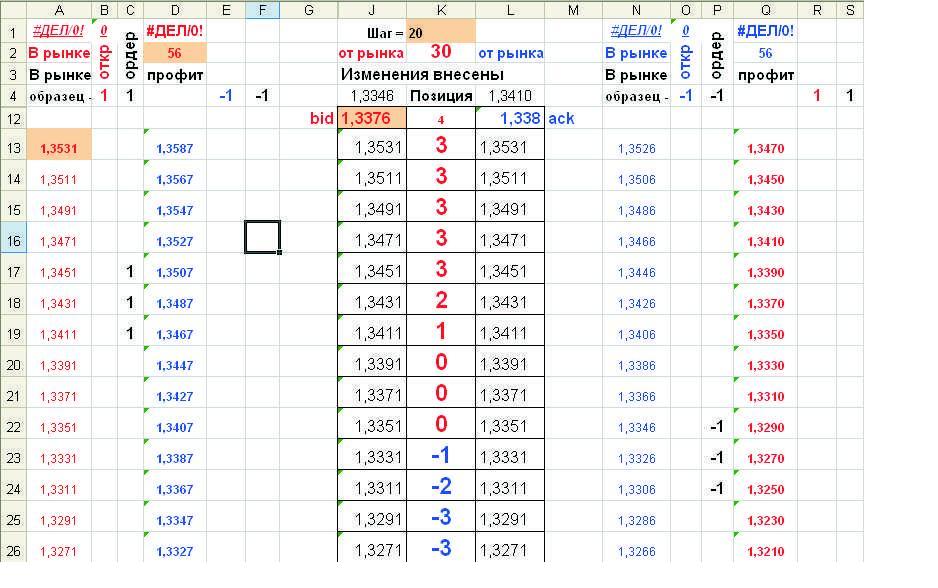Click the empty selected cell F16
Image resolution: width=938 pixels, height=588 pixels.
point(262,237)
